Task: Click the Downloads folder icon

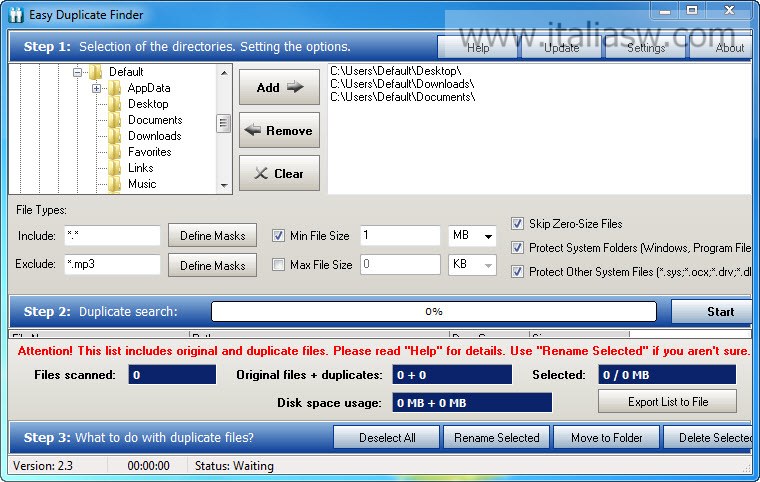Action: [114, 136]
